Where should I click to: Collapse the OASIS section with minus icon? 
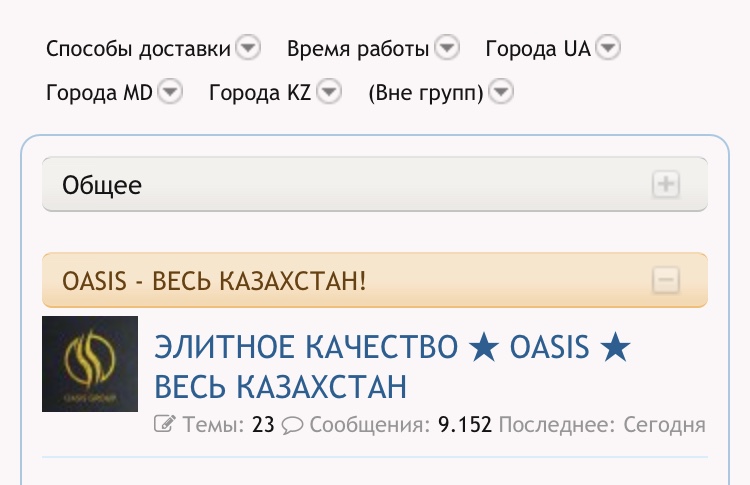665,281
